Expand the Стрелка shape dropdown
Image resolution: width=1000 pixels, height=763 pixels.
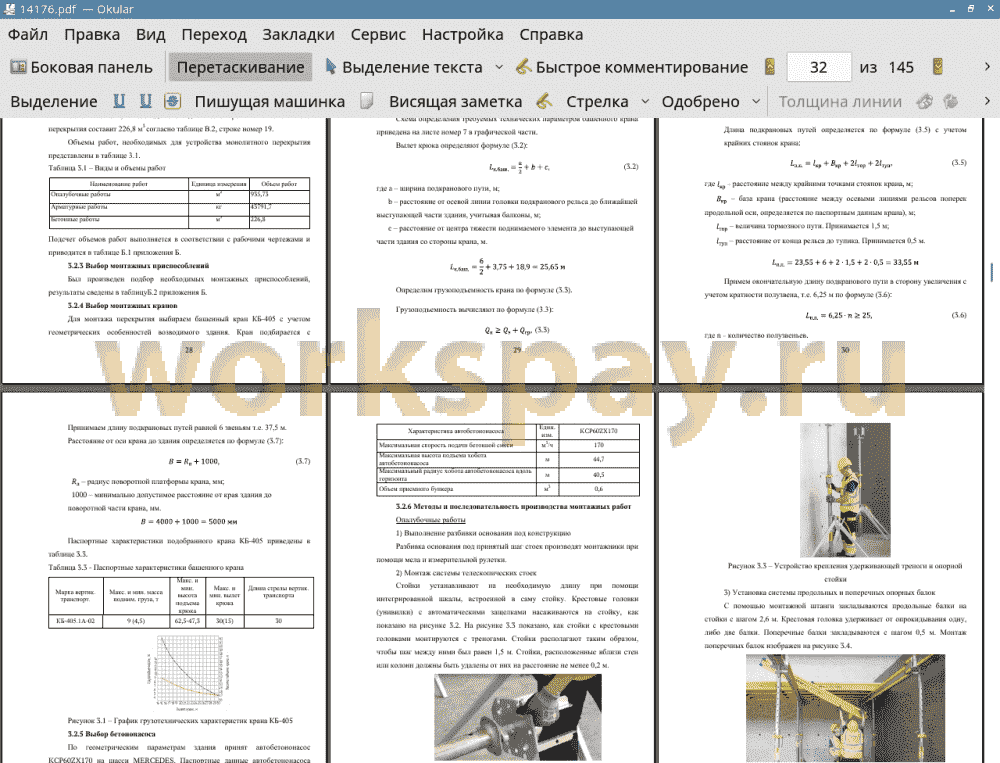tap(645, 101)
